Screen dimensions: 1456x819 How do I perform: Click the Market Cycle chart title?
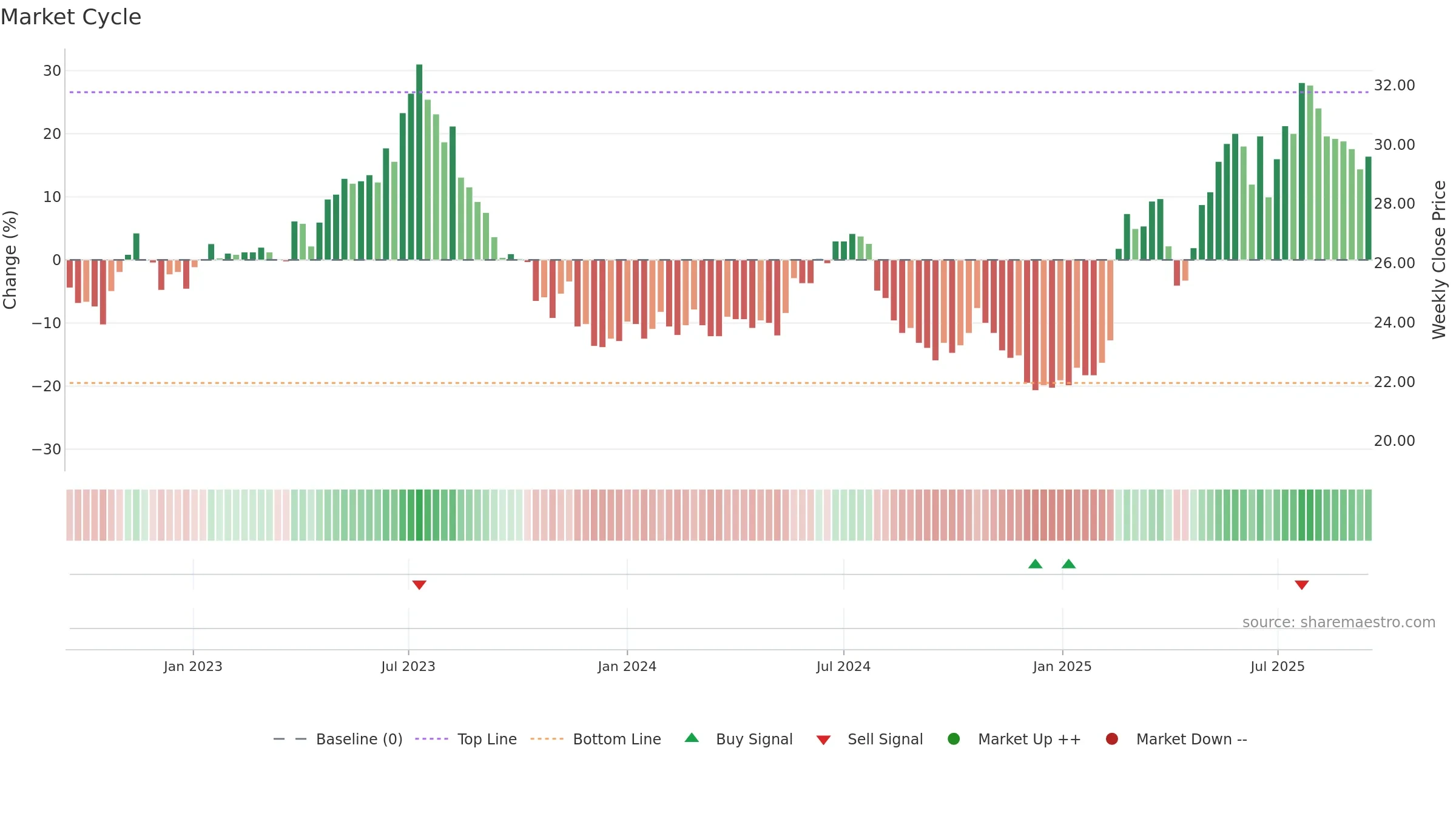click(71, 17)
